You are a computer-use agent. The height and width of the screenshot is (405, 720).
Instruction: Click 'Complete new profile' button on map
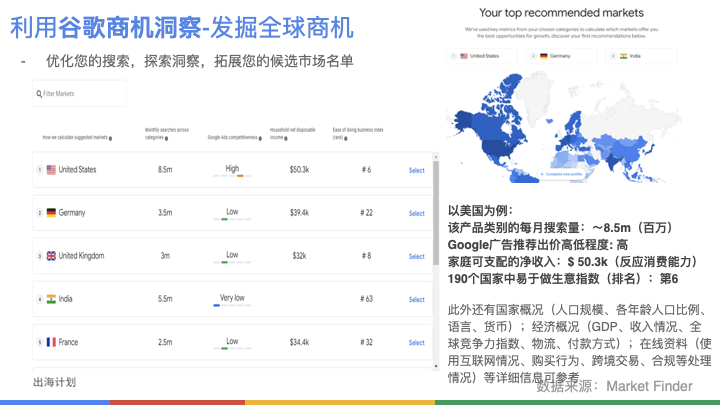(x=561, y=174)
